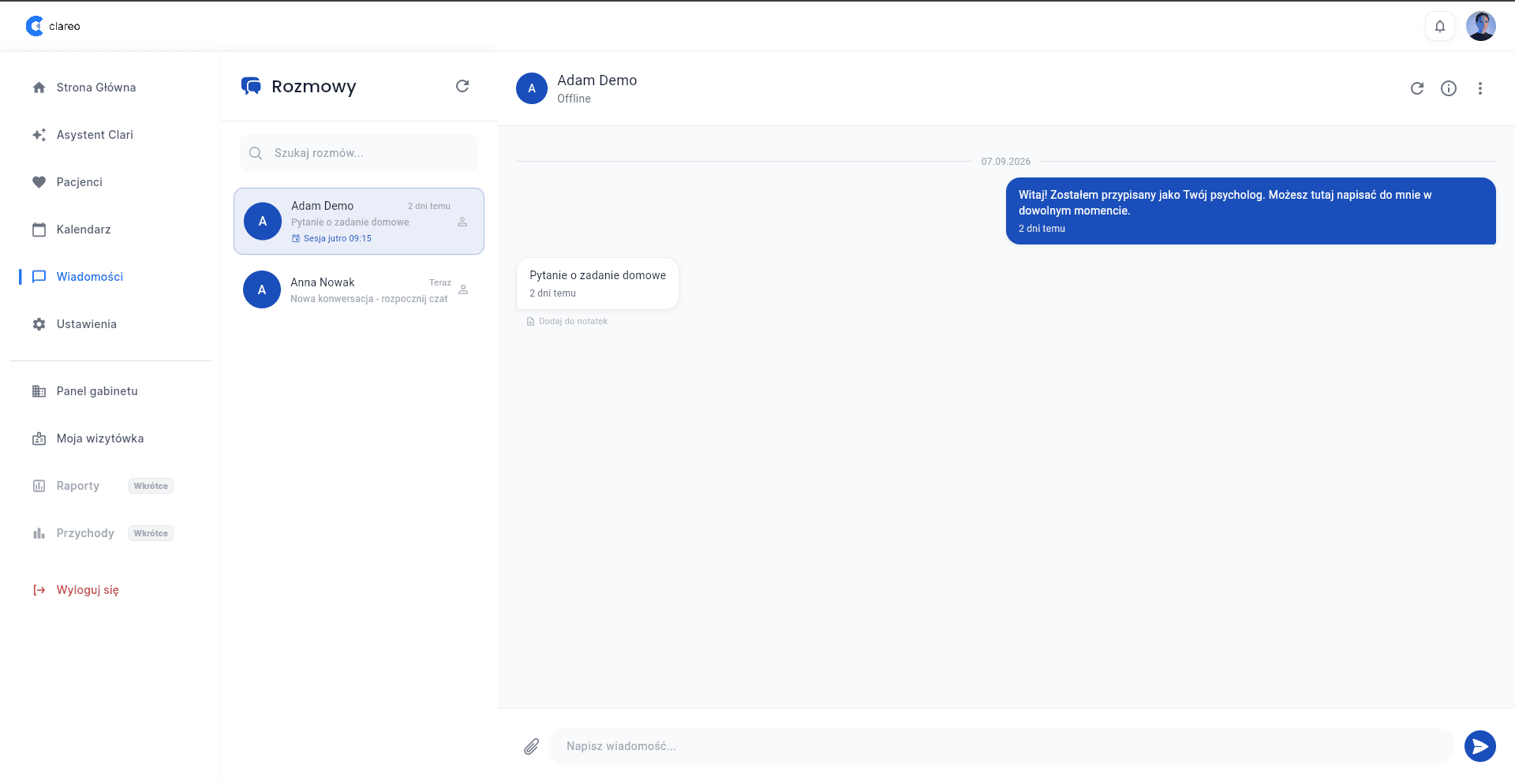Click the Rozmowy heading
The image size is (1515, 784).
pyautogui.click(x=314, y=86)
